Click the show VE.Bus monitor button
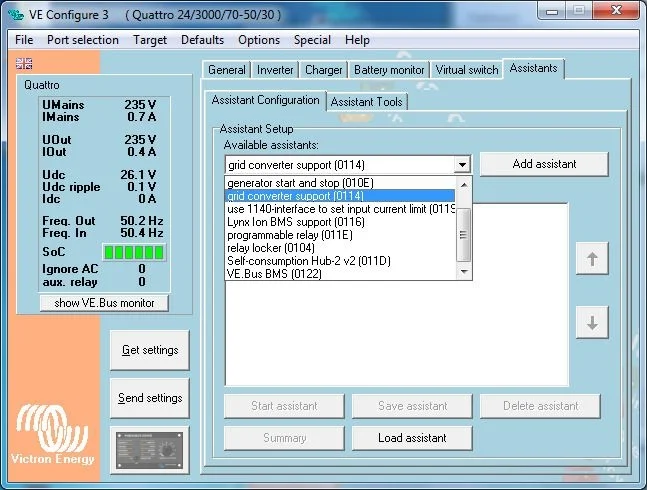 click(104, 303)
